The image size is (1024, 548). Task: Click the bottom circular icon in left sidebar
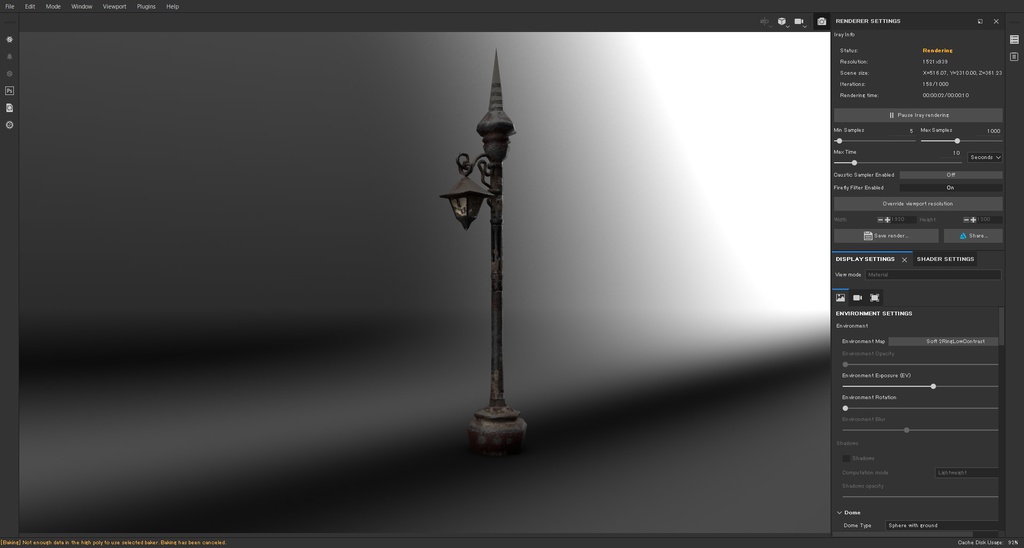[x=9, y=125]
